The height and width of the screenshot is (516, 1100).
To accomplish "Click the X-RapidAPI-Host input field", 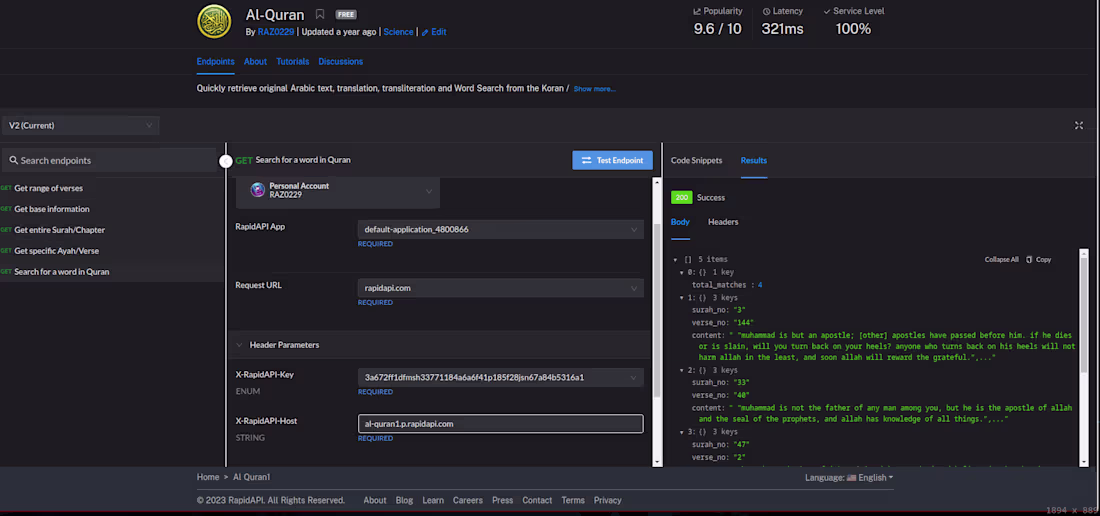I will (x=500, y=424).
